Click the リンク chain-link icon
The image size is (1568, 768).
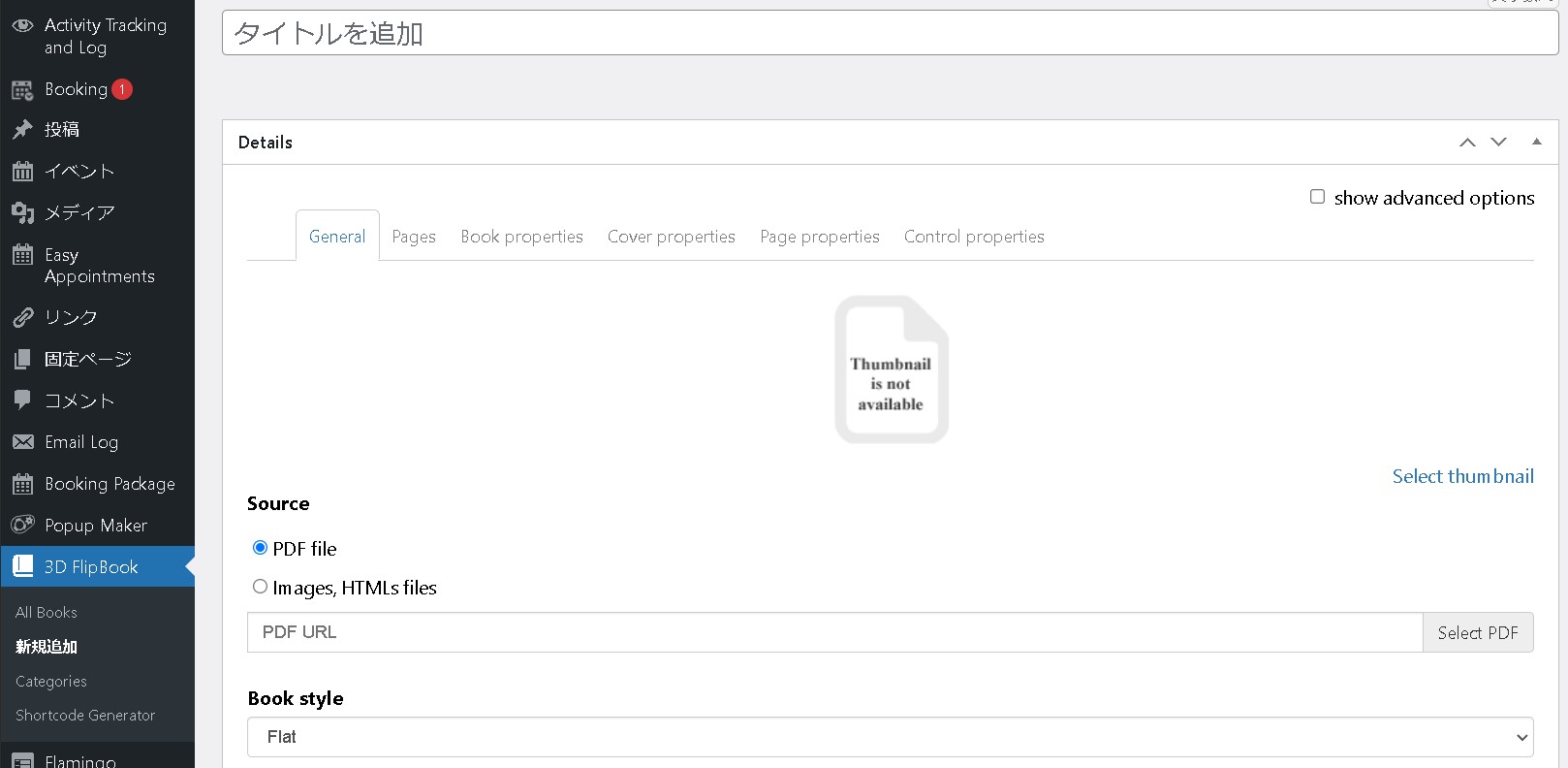tap(22, 318)
